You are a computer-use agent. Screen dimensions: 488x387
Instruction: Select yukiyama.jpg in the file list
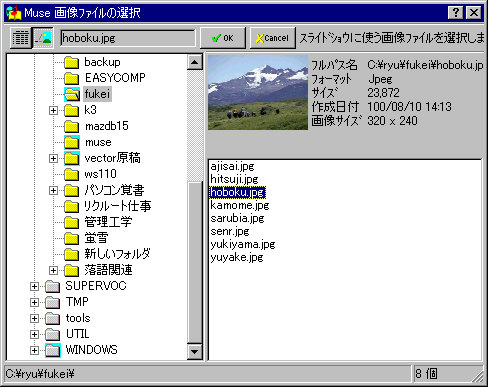tap(243, 244)
